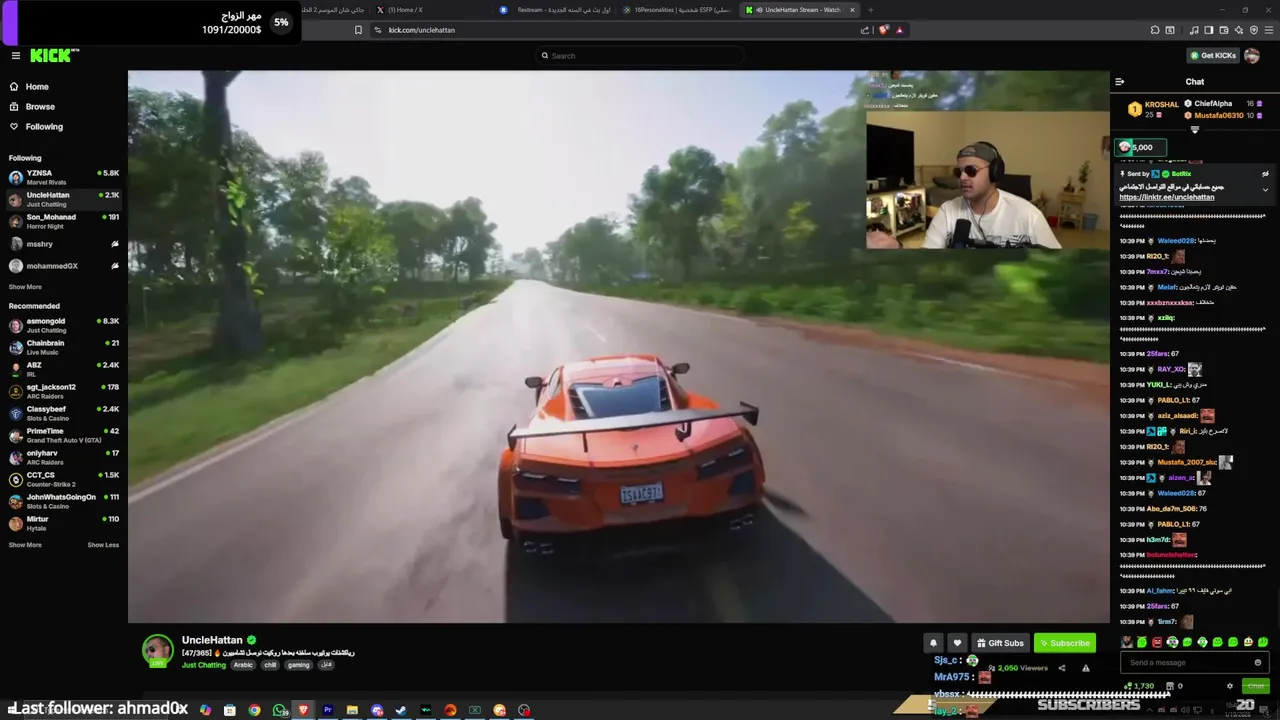The image size is (1280, 720).
Task: Open Brave Shields lion icon
Action: 884,30
